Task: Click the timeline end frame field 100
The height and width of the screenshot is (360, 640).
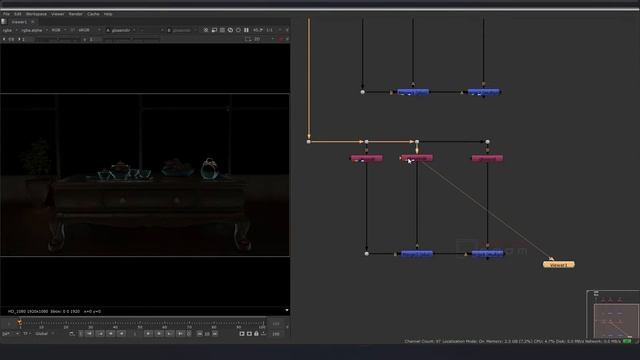Action: 276,334
